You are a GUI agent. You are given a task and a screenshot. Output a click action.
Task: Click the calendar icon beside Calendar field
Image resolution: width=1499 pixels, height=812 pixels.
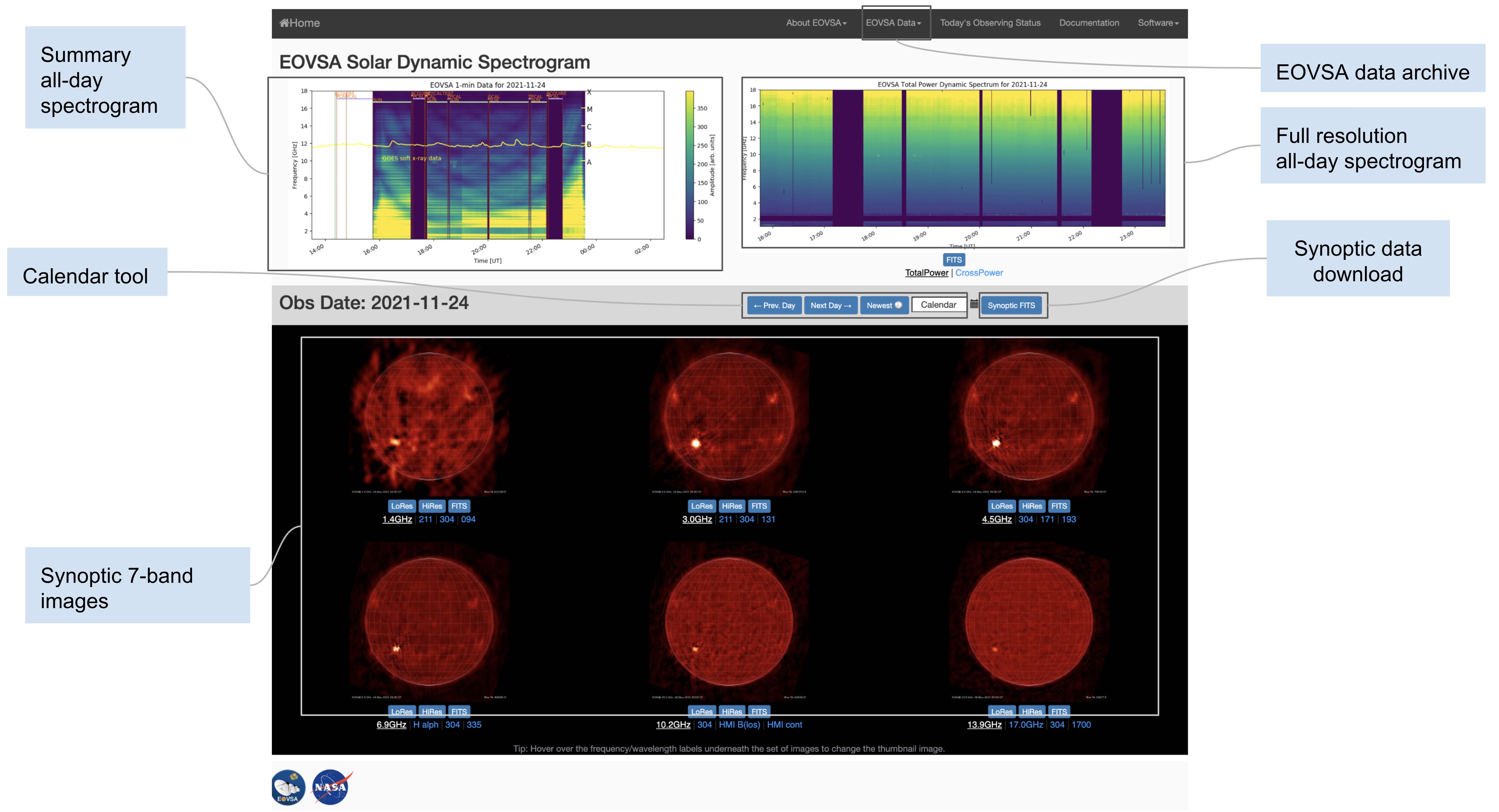(973, 305)
